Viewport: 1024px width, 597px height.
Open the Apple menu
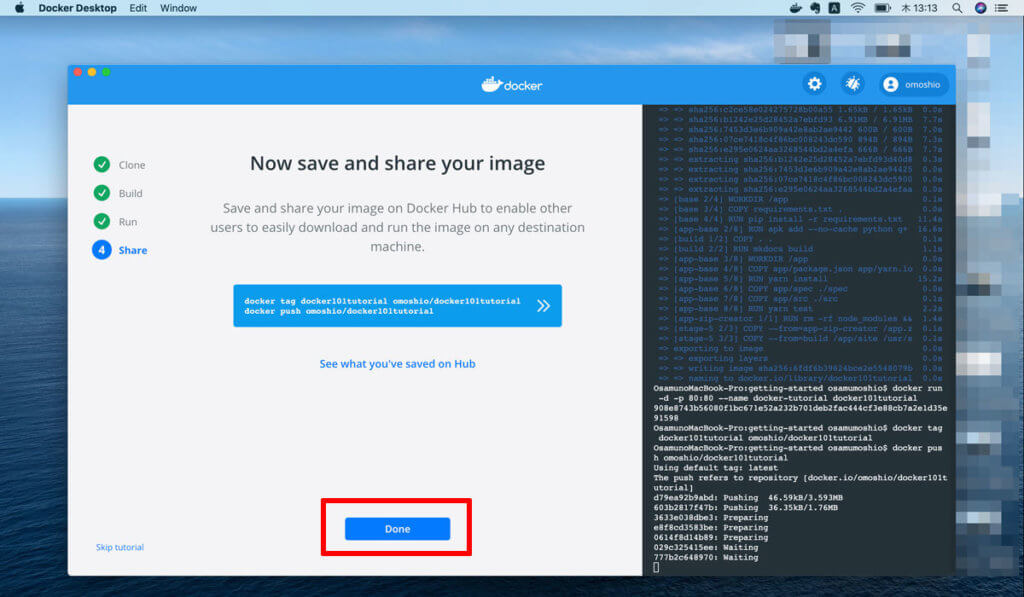pyautogui.click(x=19, y=8)
